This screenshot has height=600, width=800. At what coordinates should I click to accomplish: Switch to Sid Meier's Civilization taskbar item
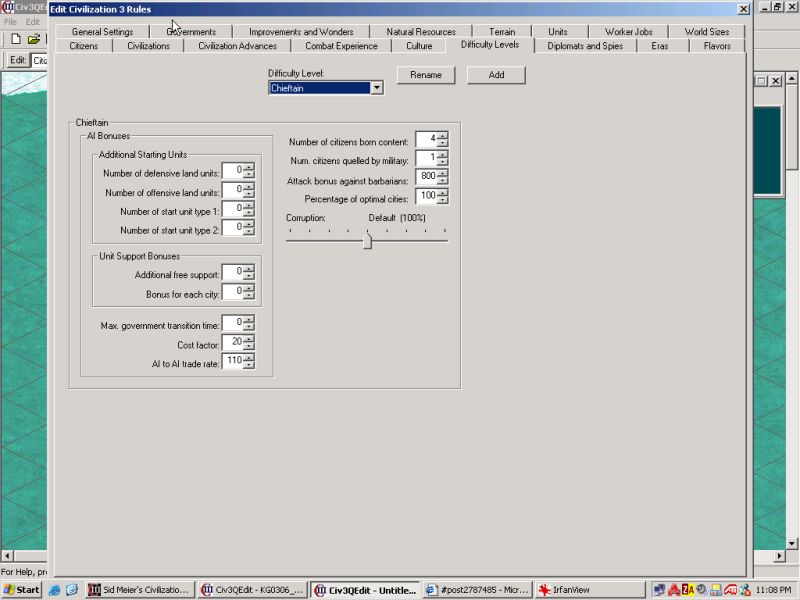[x=139, y=590]
